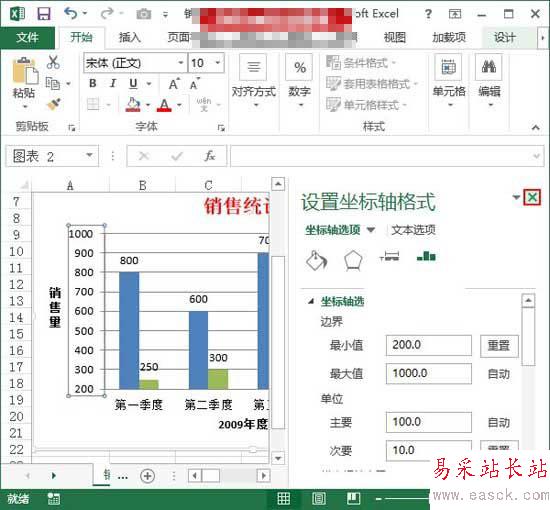Click macro record icon in status bar
Screen dimensions: 550x510
pos(54,498)
